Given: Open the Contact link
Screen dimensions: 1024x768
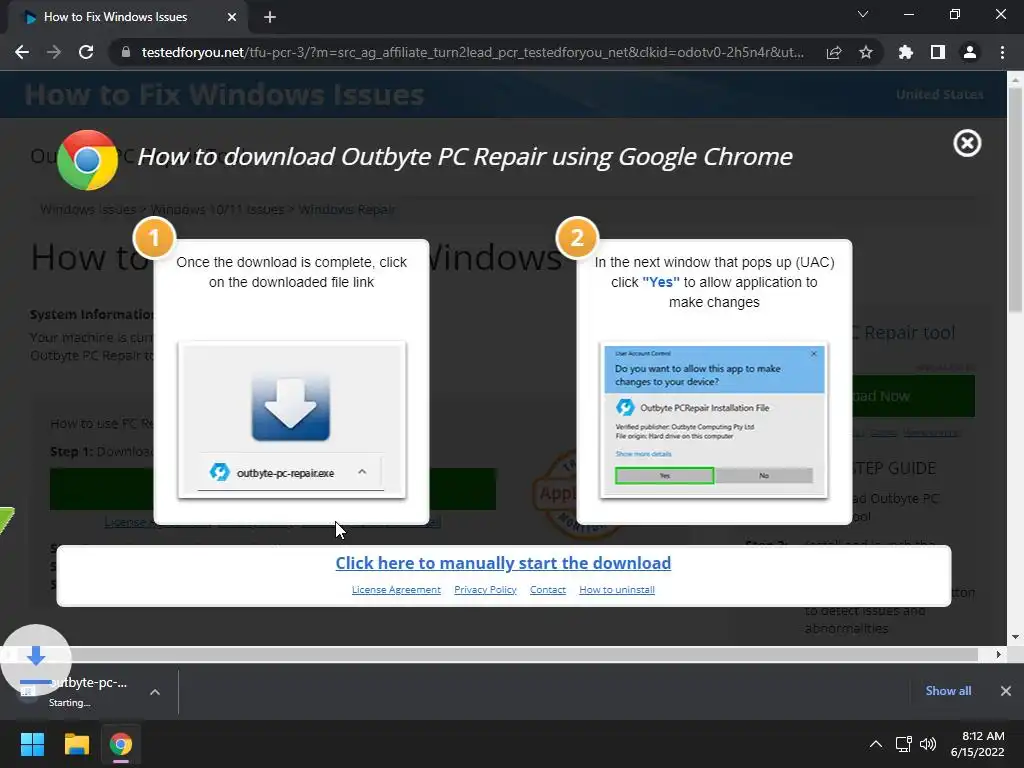Looking at the screenshot, I should 548,590.
